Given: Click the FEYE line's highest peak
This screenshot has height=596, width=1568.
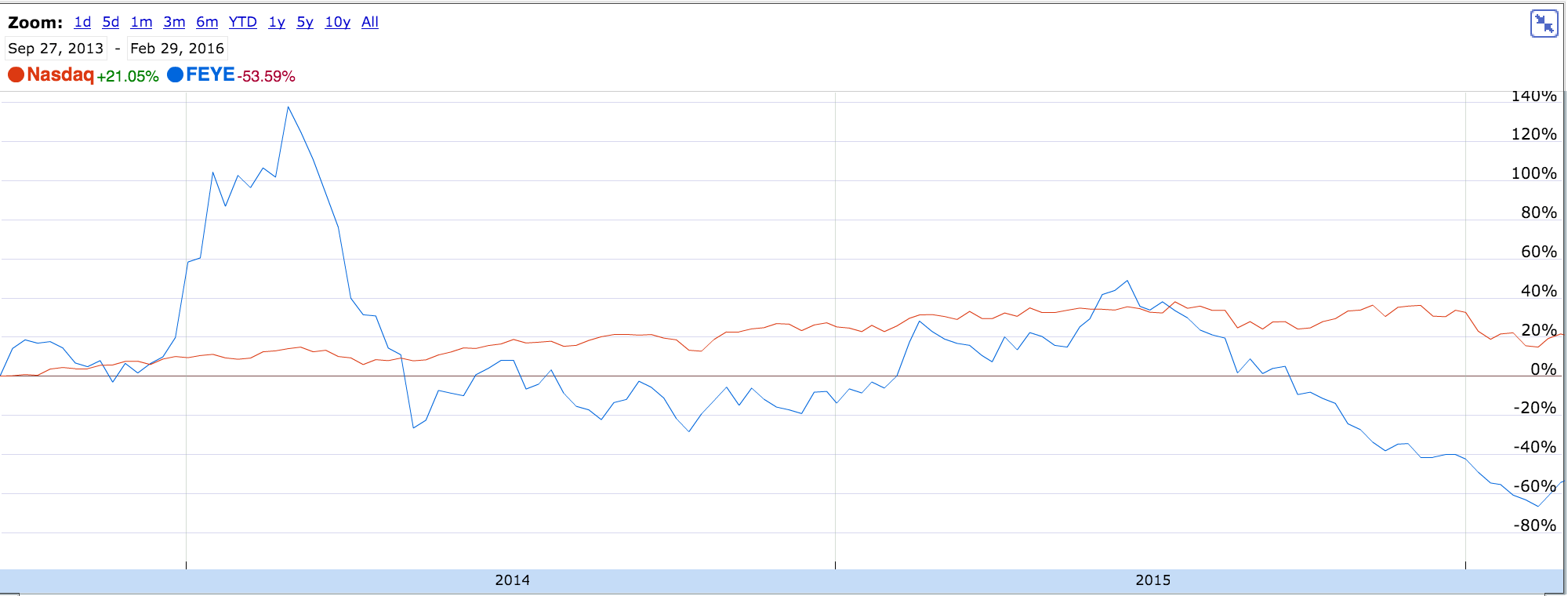Looking at the screenshot, I should pos(289,107).
